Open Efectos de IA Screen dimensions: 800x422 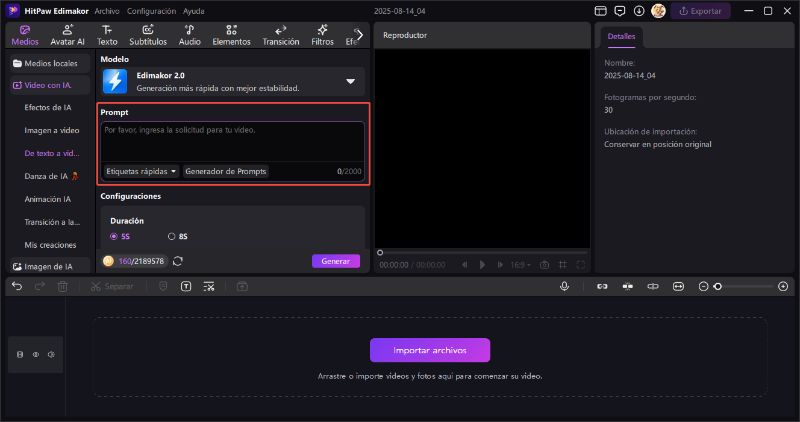[48, 107]
